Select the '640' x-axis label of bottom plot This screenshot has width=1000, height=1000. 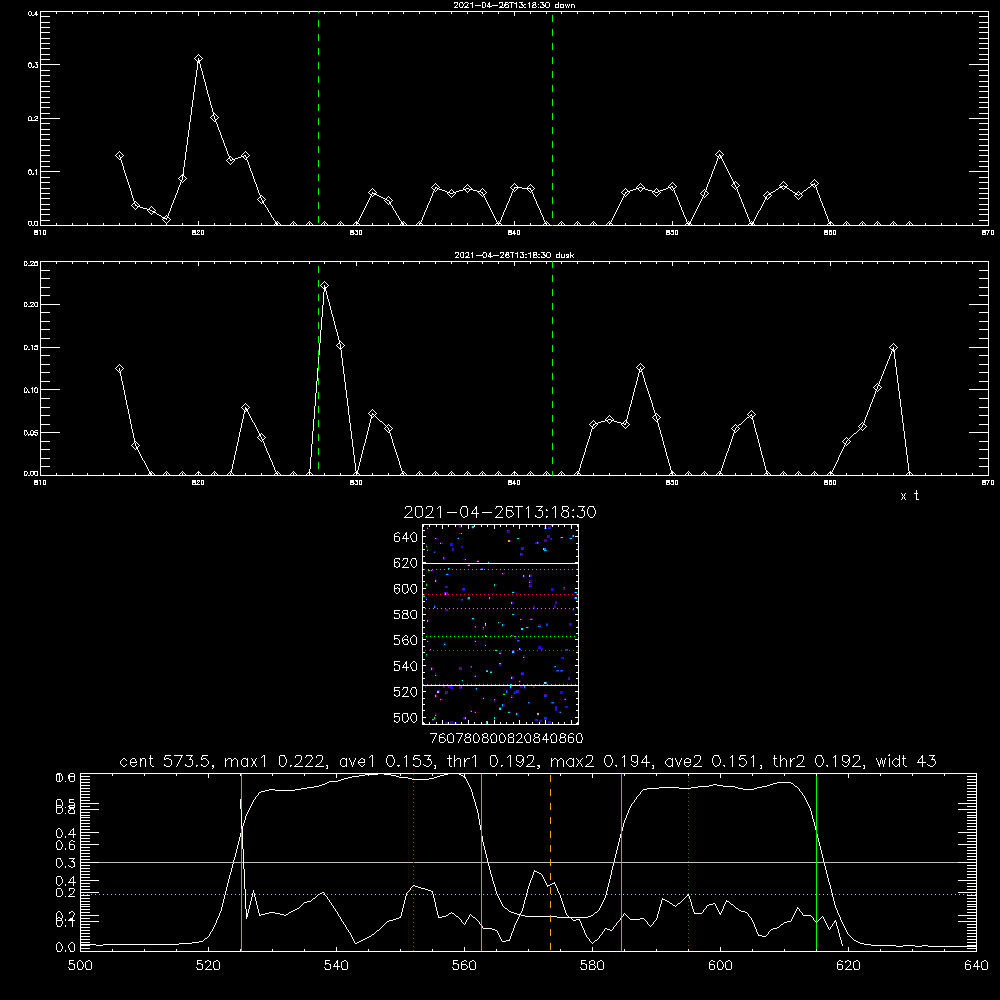pyautogui.click(x=976, y=966)
